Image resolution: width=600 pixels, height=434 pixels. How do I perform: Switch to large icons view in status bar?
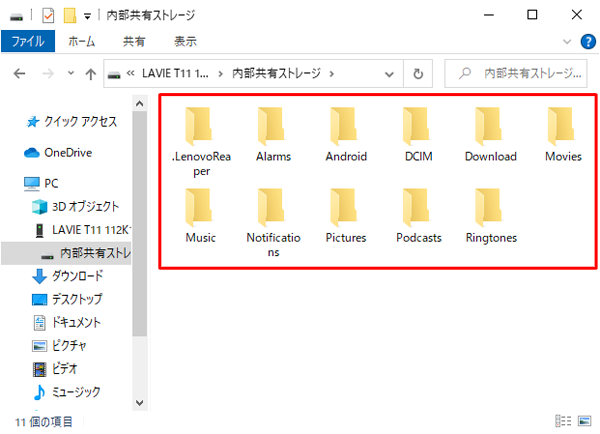(584, 421)
